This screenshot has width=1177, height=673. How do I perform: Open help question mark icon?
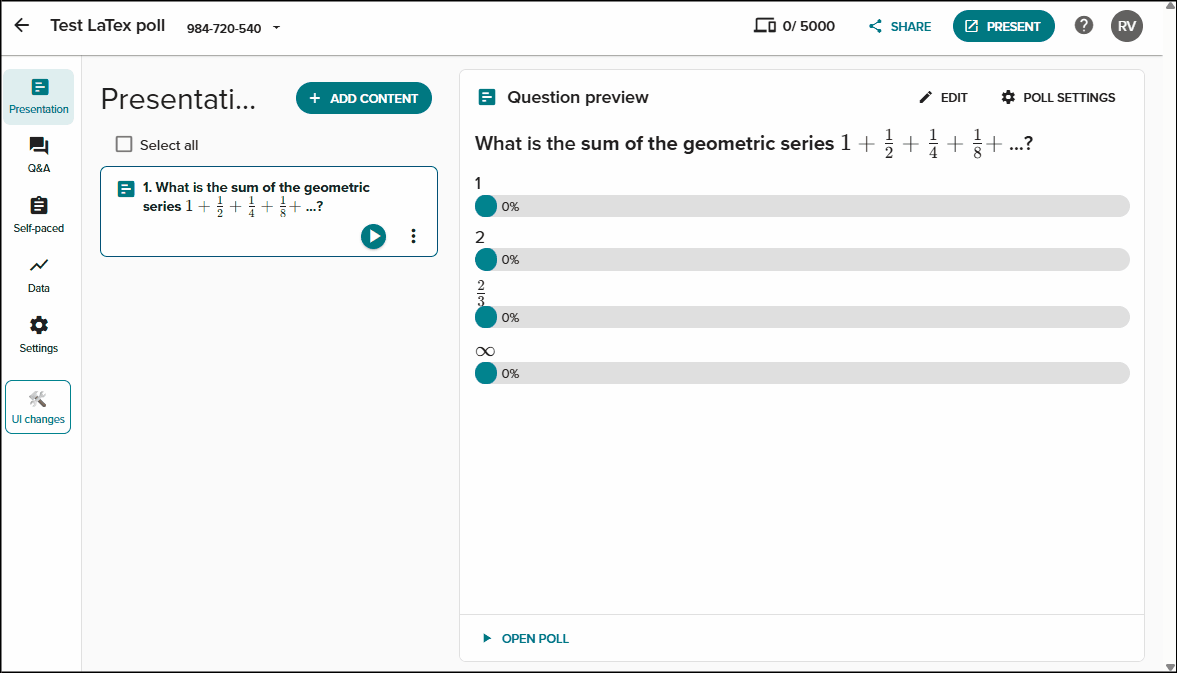(1083, 26)
